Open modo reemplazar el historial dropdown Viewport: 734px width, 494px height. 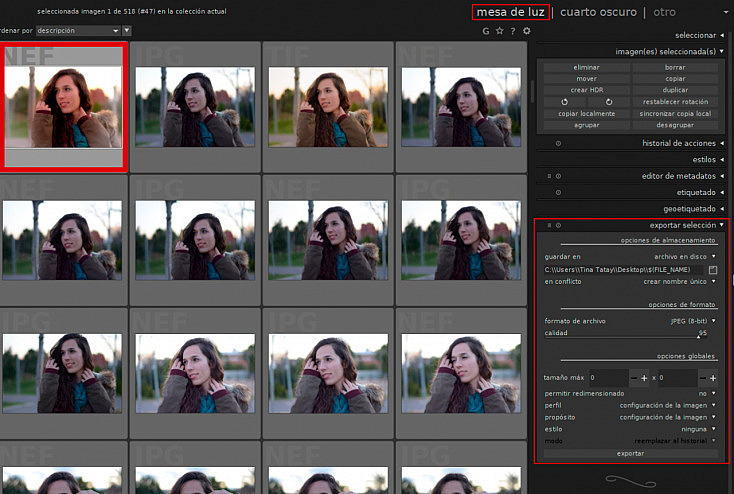click(630, 441)
